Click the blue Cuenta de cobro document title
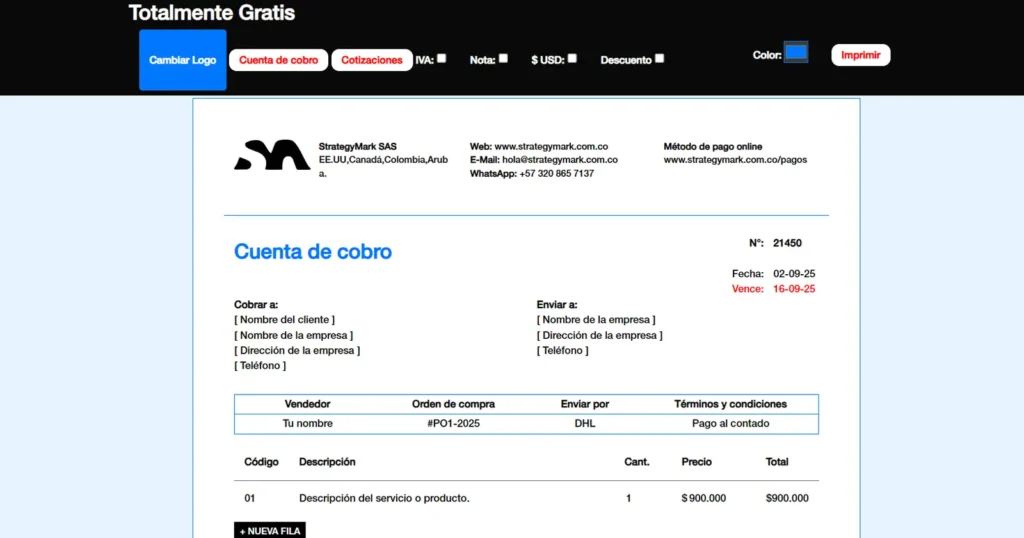Image resolution: width=1024 pixels, height=538 pixels. [313, 251]
